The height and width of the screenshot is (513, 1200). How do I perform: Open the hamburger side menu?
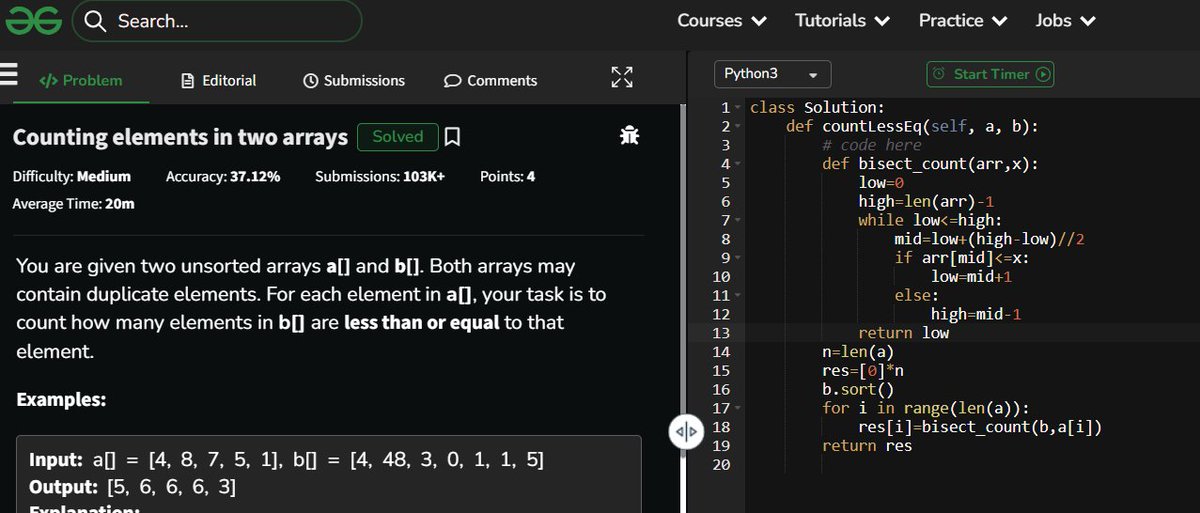point(10,76)
